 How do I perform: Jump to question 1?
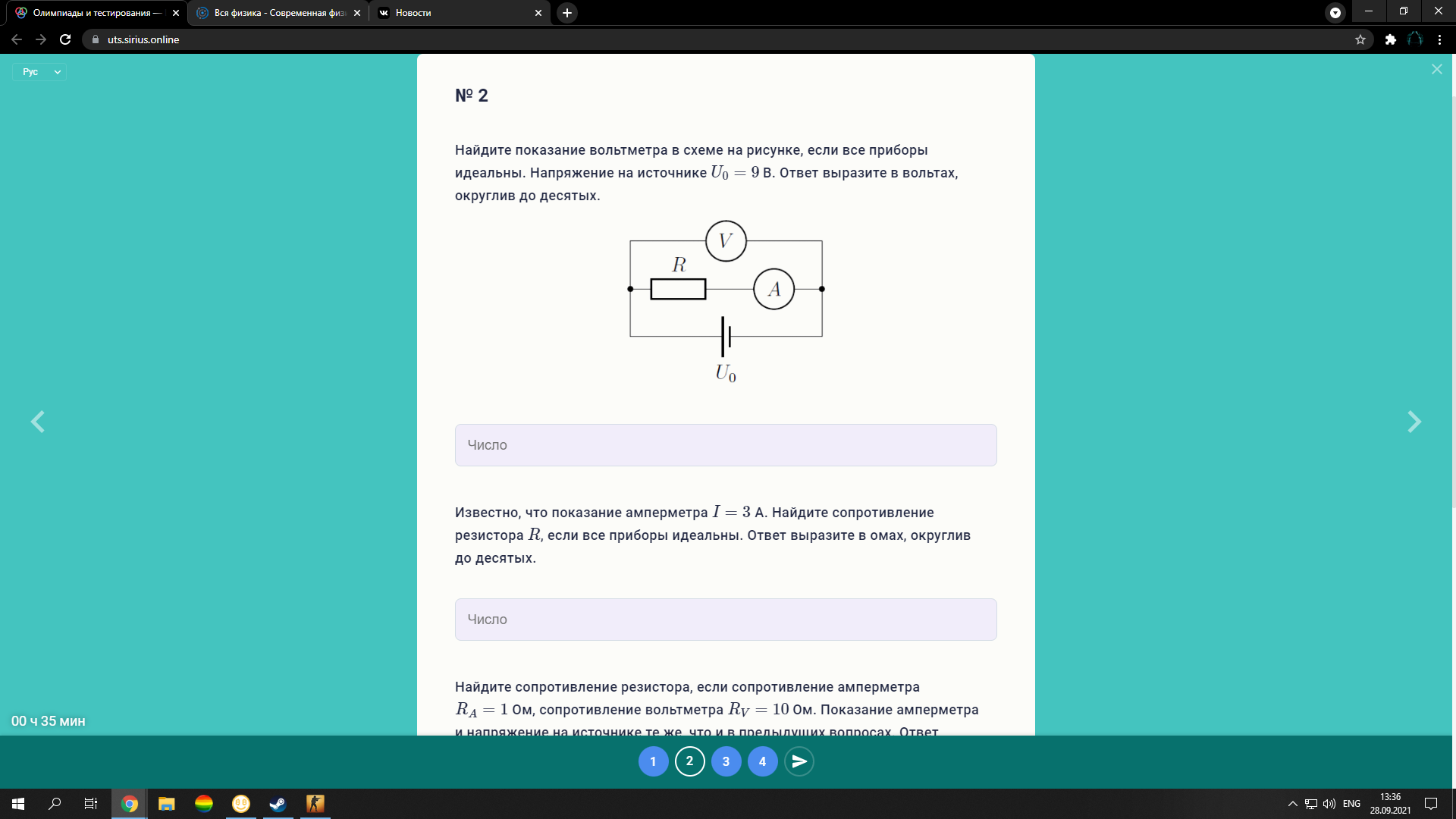[x=653, y=761]
